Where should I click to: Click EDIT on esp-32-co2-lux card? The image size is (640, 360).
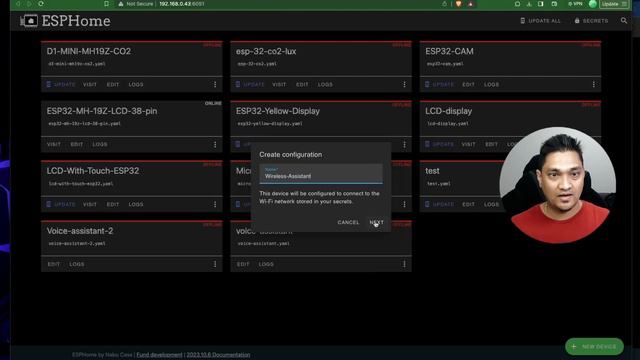(x=302, y=84)
